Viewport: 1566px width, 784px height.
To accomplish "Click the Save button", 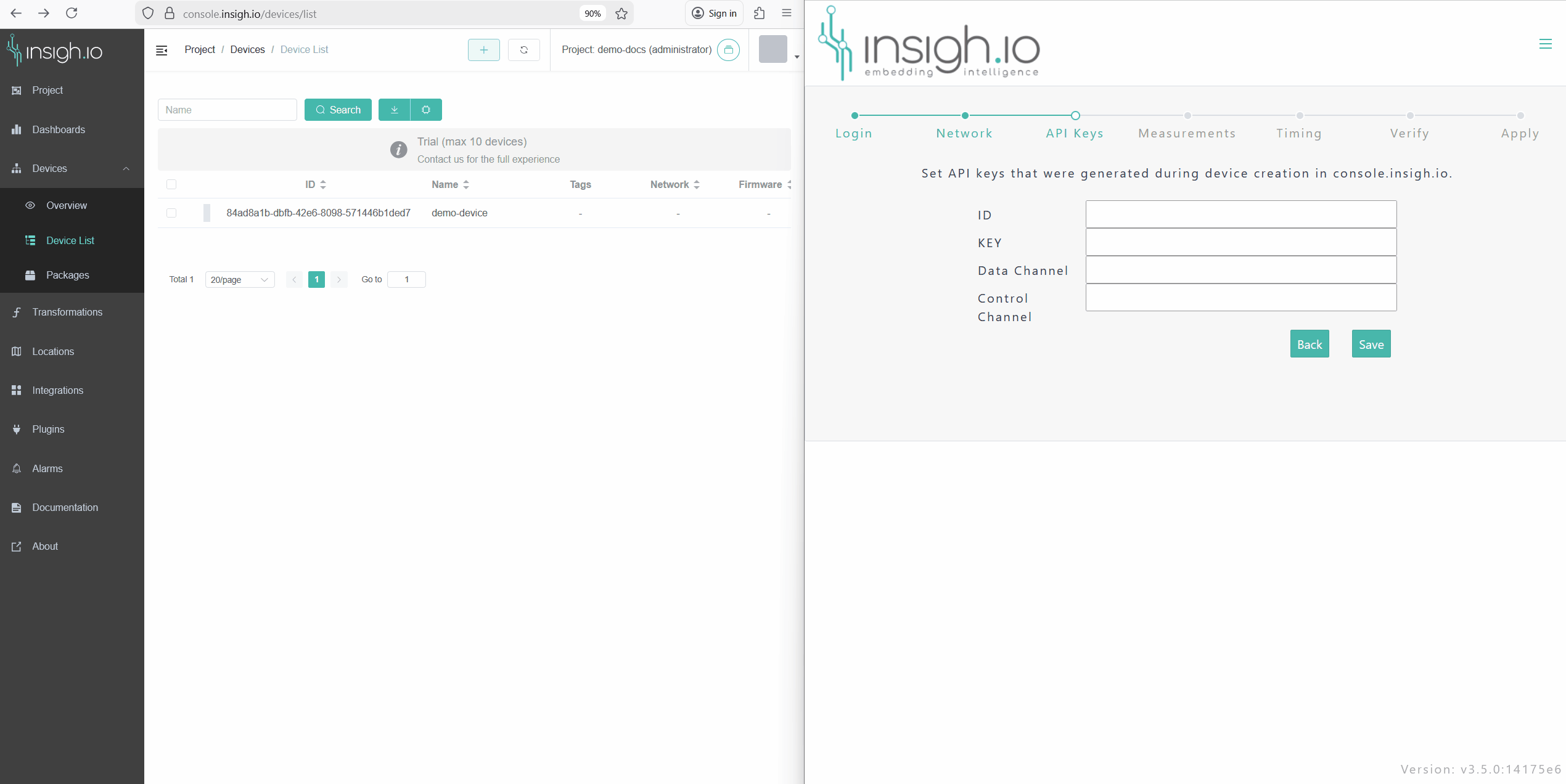I will coord(1371,345).
